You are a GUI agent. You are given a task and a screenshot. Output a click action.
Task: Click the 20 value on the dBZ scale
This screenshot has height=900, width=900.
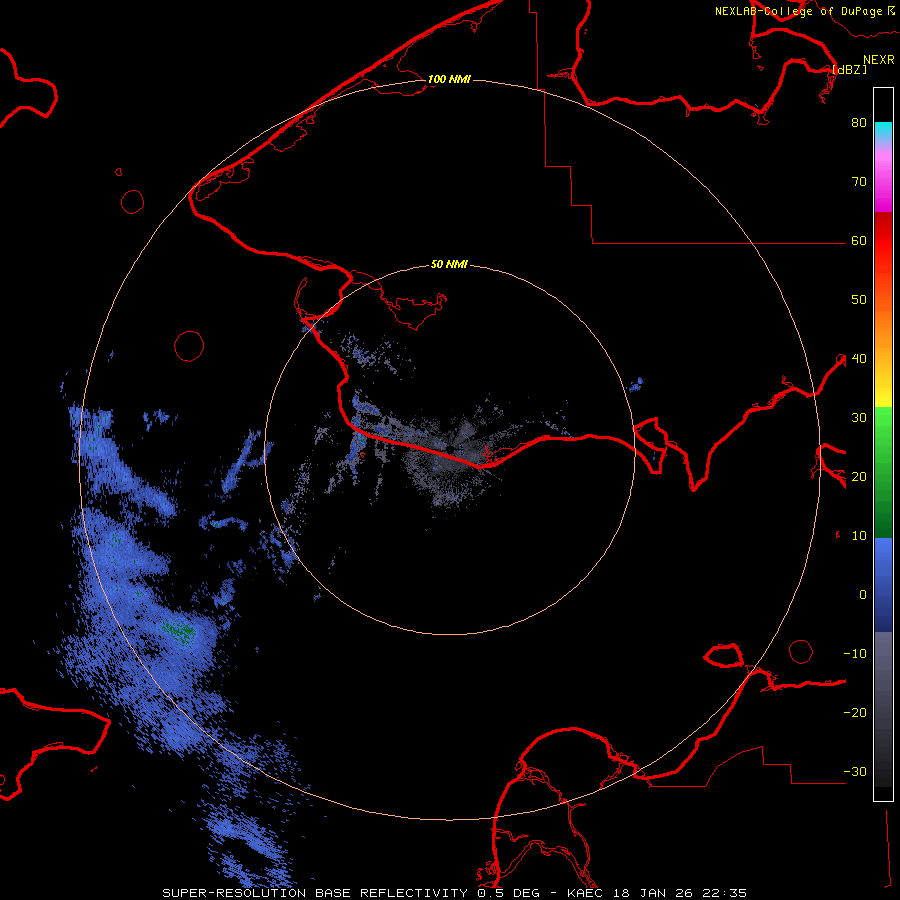click(x=859, y=477)
